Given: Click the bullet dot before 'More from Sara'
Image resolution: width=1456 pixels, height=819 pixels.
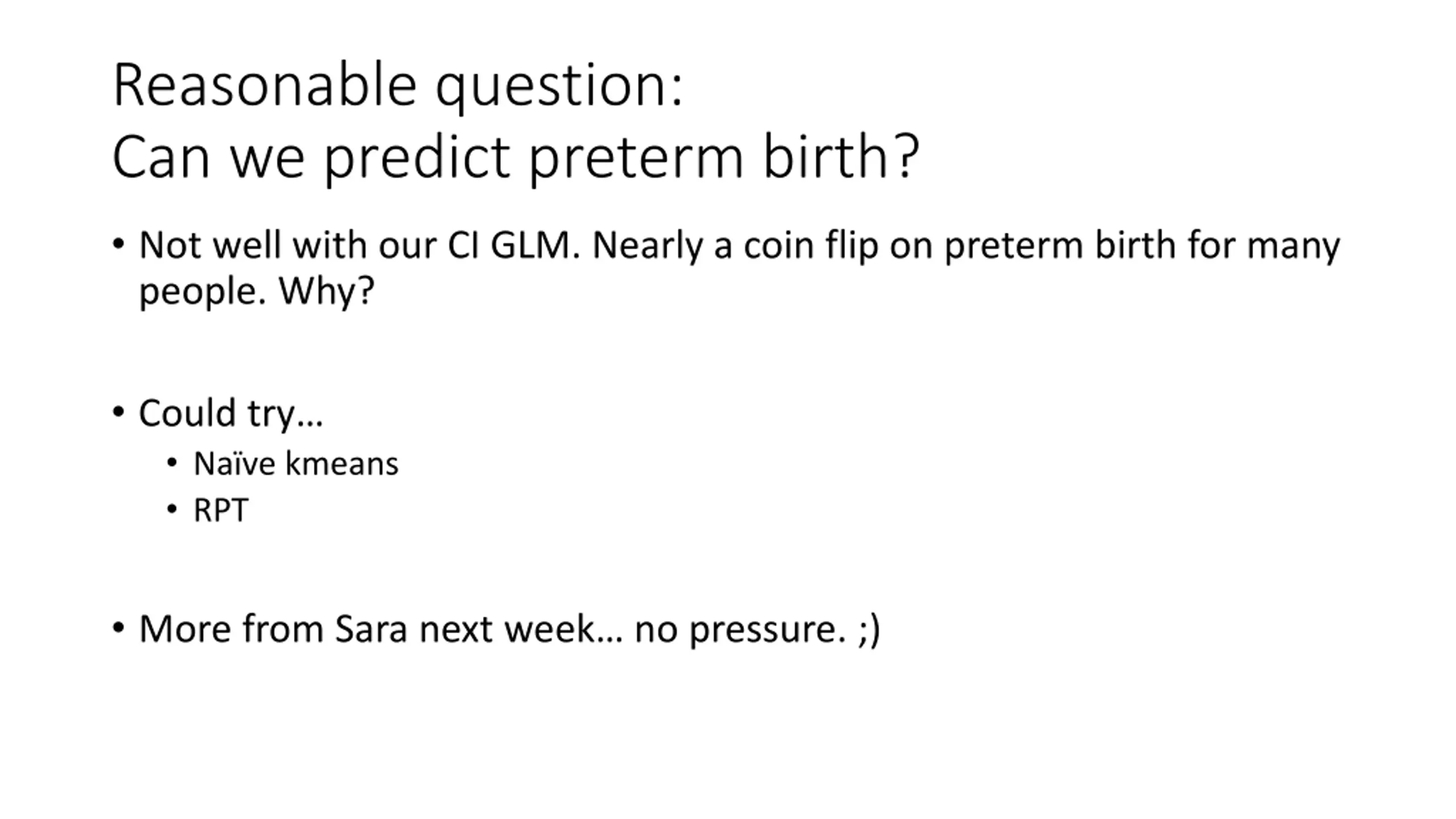Looking at the screenshot, I should click(118, 628).
